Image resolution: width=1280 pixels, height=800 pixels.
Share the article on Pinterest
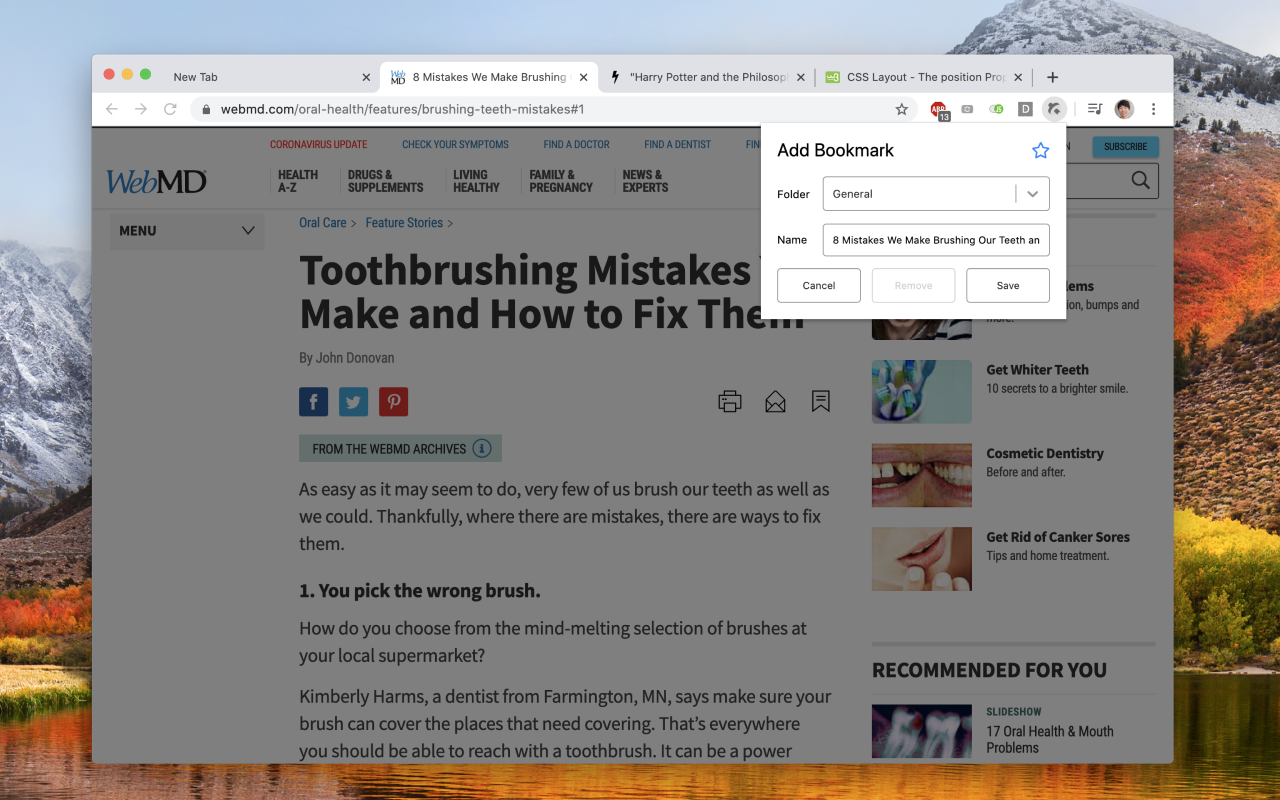click(x=393, y=402)
